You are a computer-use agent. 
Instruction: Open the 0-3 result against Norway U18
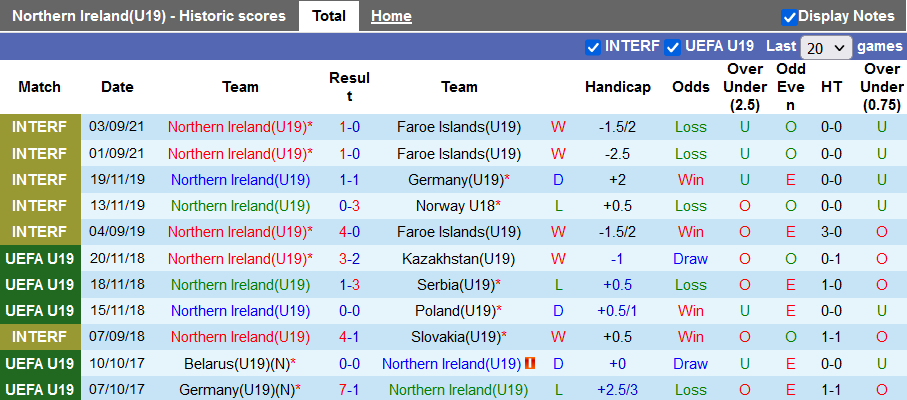point(349,206)
